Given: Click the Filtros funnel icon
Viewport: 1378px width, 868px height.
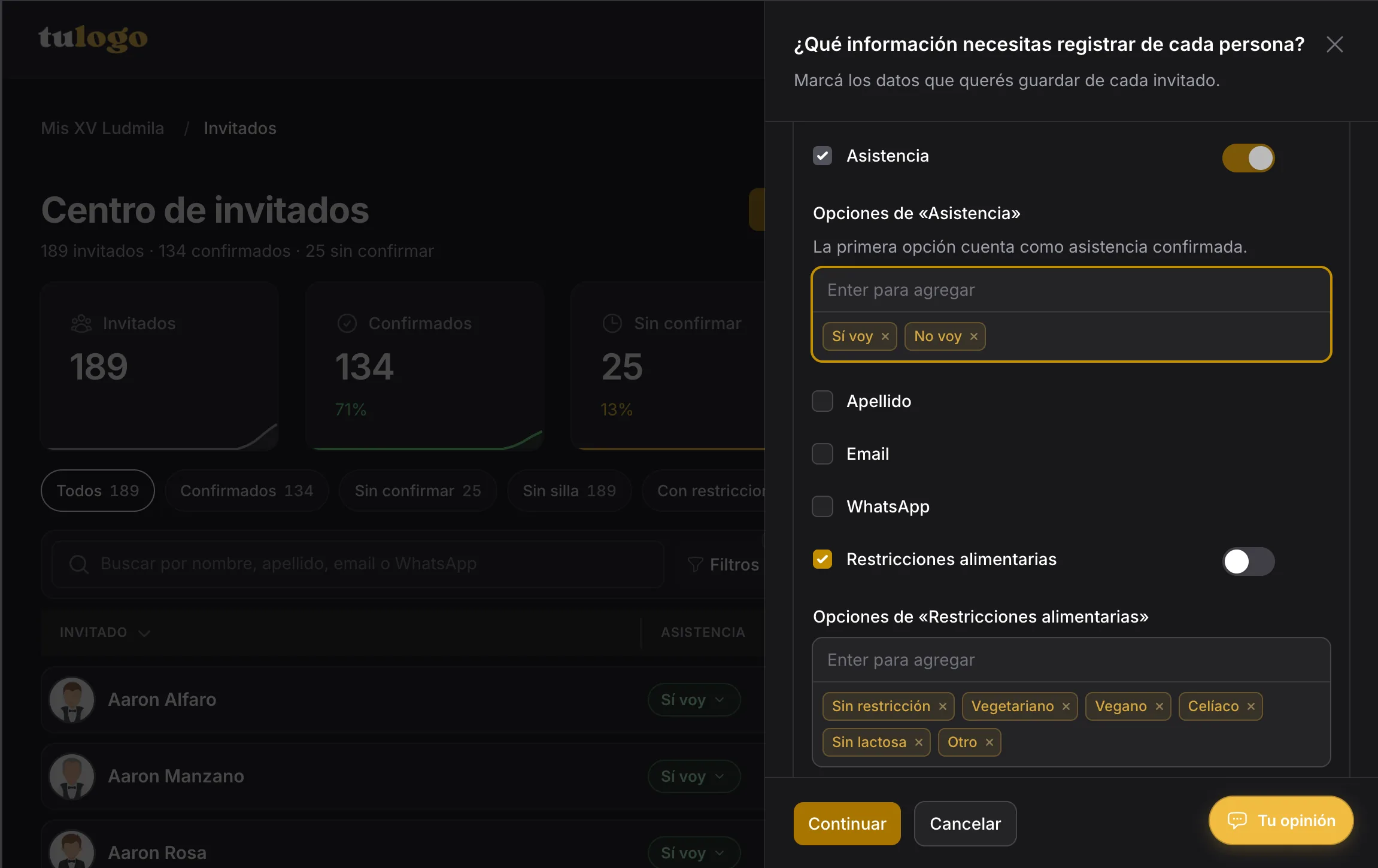Looking at the screenshot, I should click(695, 564).
